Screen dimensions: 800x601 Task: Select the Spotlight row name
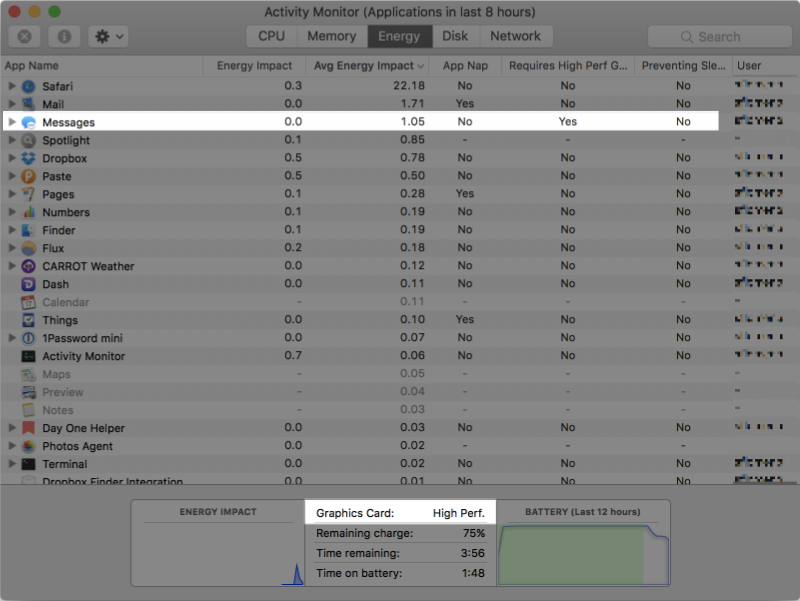[x=66, y=140]
